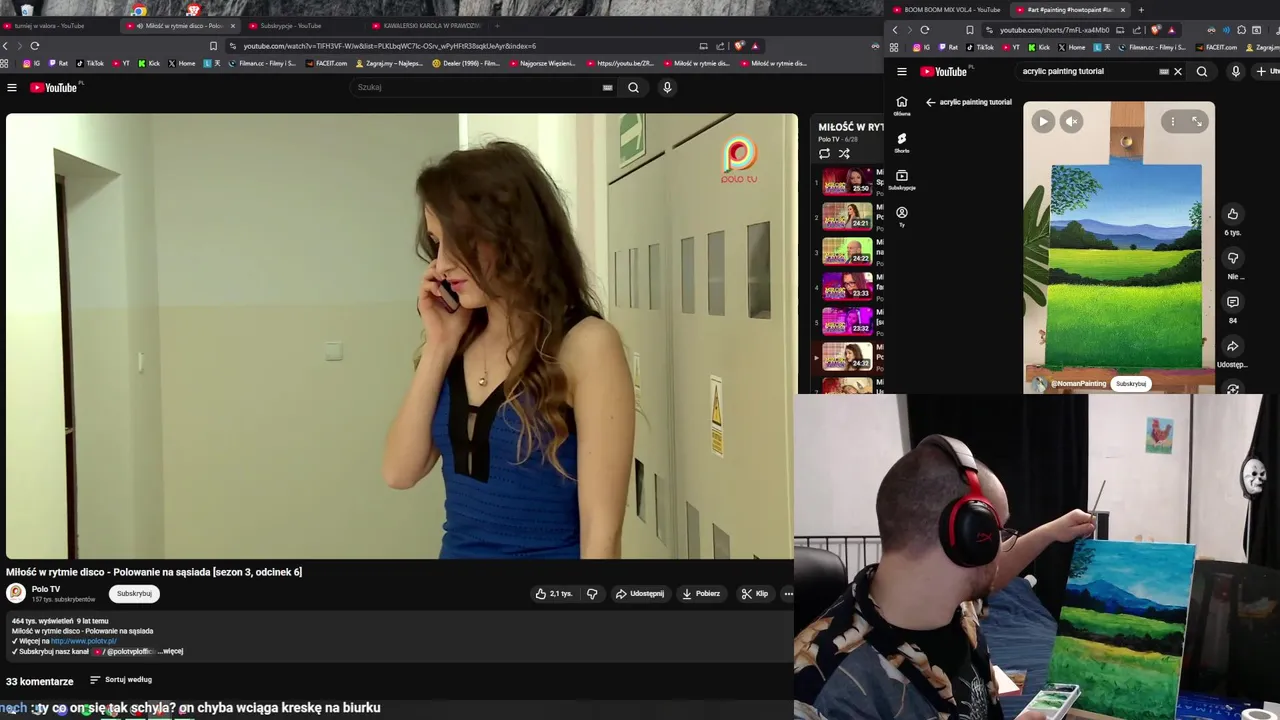Share the short via Udostępnij arrow
Viewport: 1280px width, 720px height.
tap(1233, 346)
